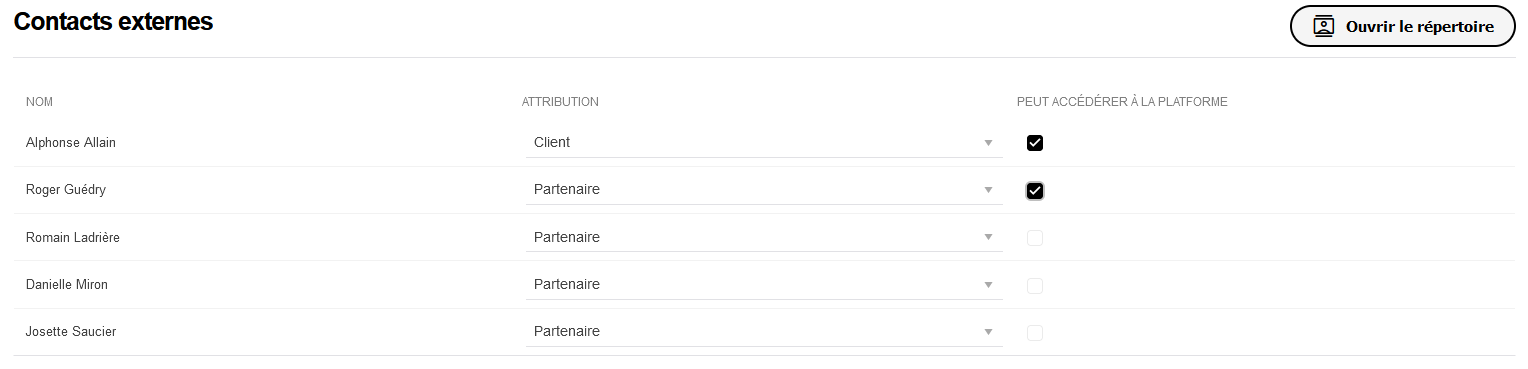Tick platform access checkbox for Danielle Miron
The image size is (1528, 369).
(x=1035, y=285)
